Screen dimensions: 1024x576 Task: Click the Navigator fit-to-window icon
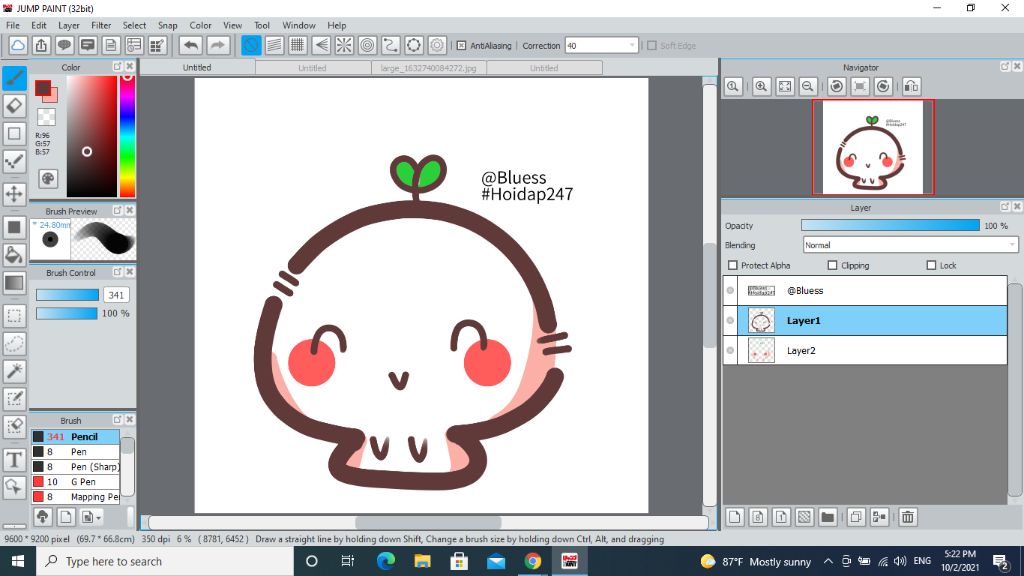click(785, 86)
